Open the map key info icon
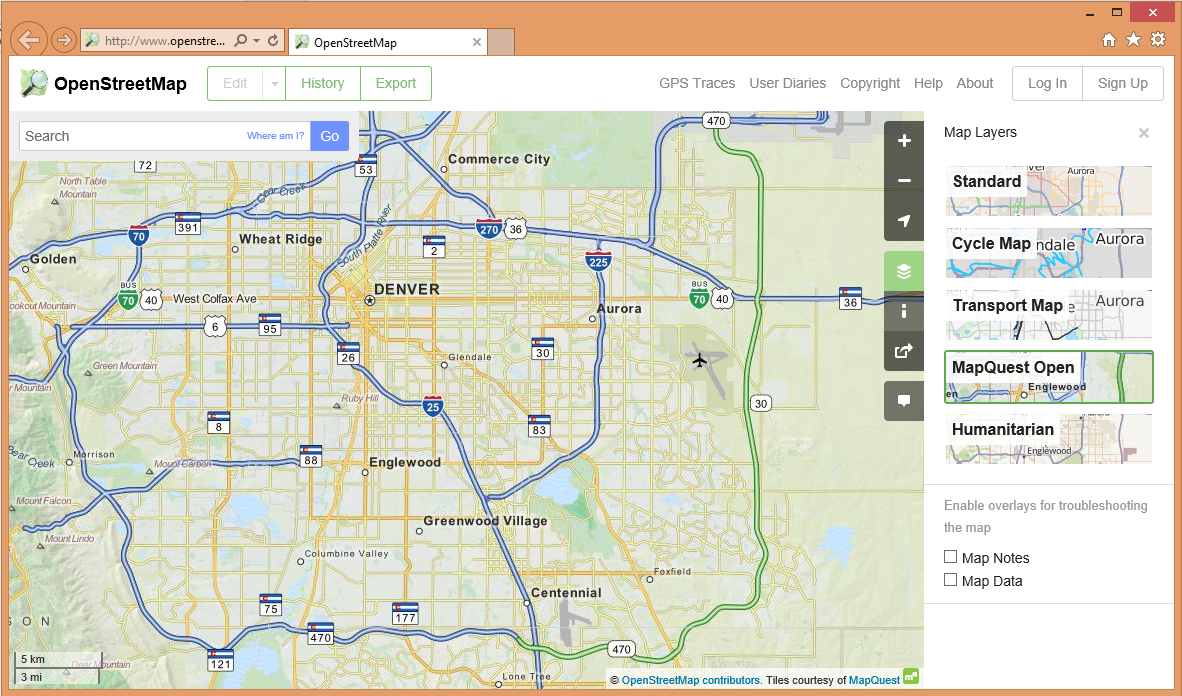1182x696 pixels. 904,311
